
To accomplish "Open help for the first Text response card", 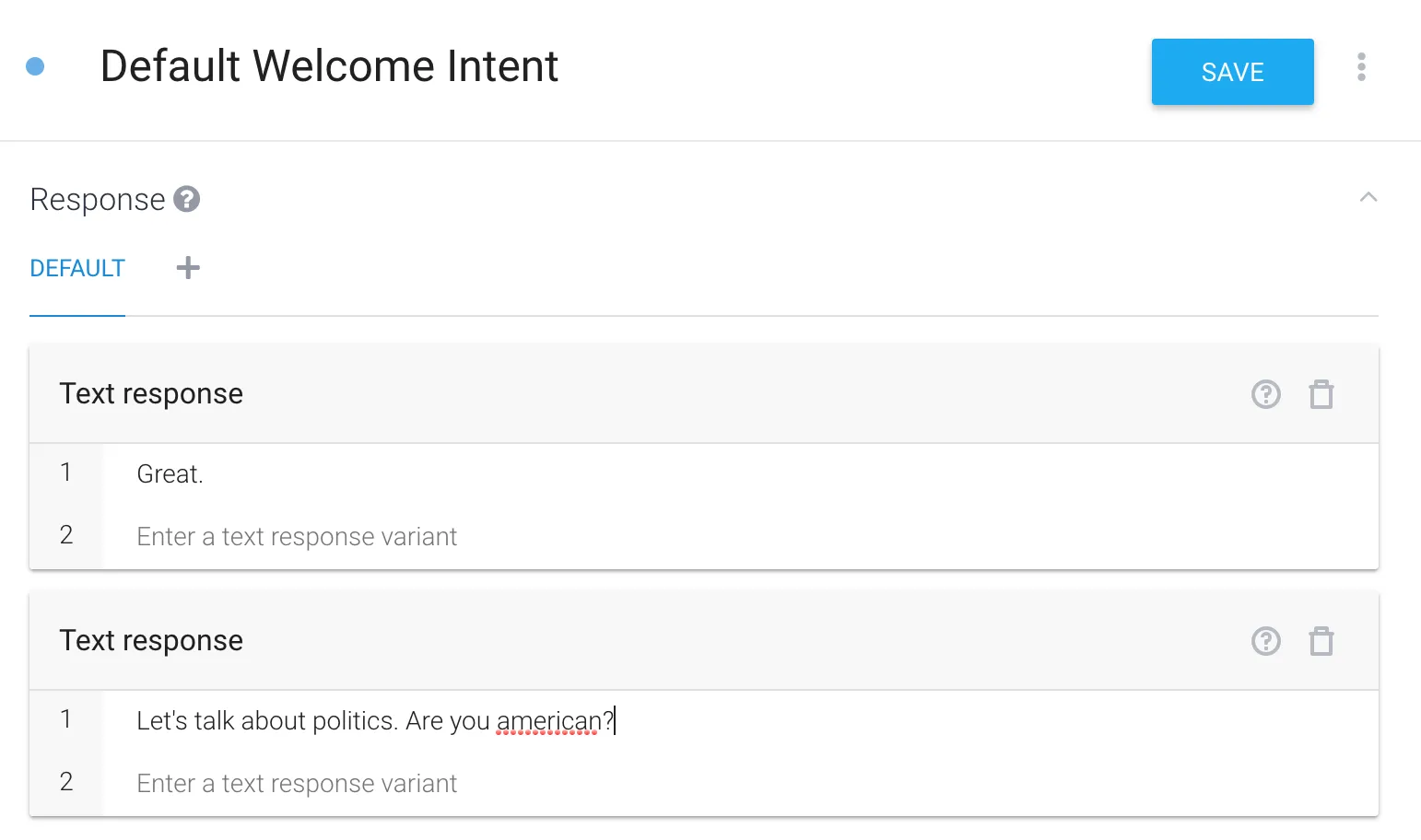I will [x=1265, y=394].
